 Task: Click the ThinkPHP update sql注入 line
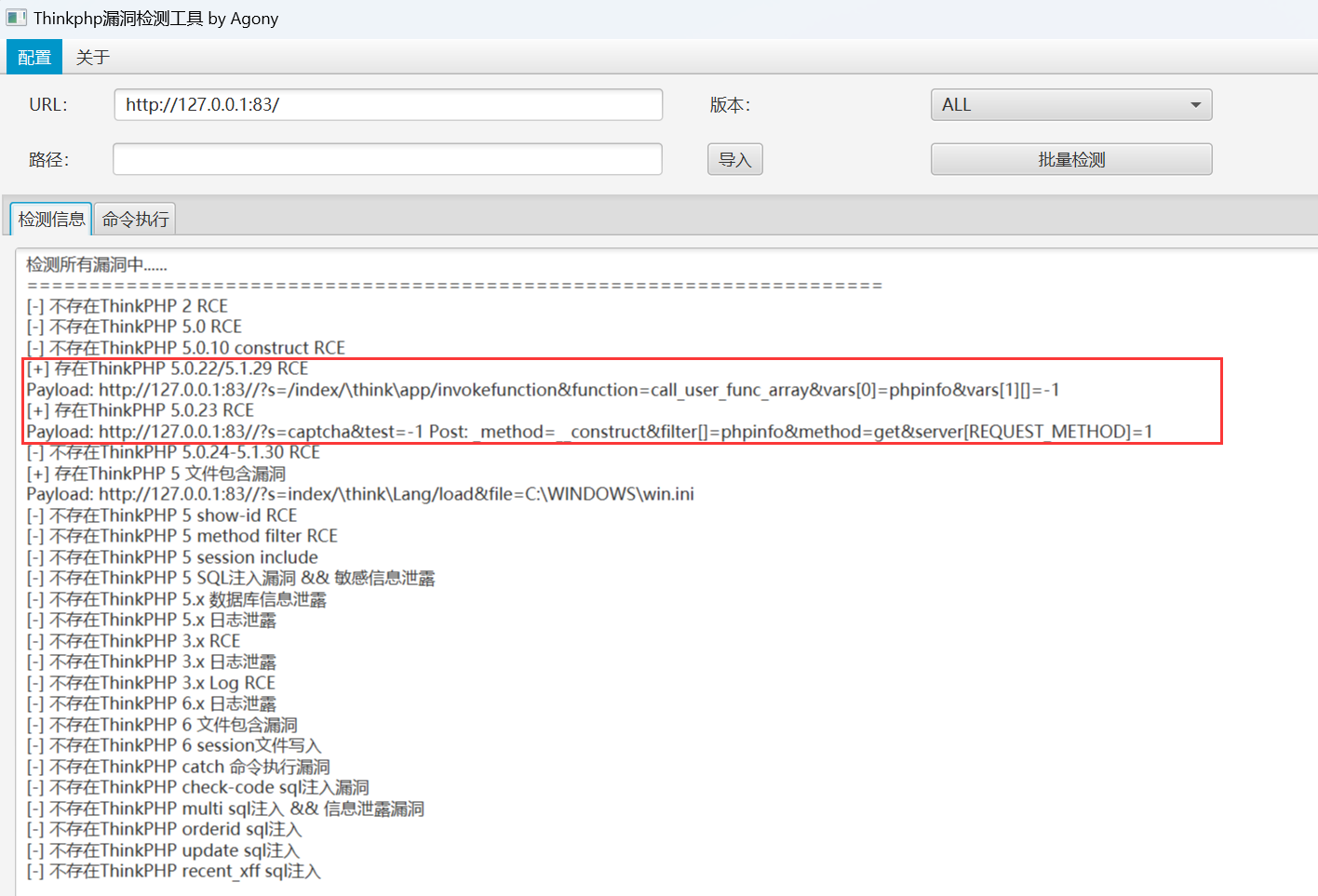[x=163, y=850]
